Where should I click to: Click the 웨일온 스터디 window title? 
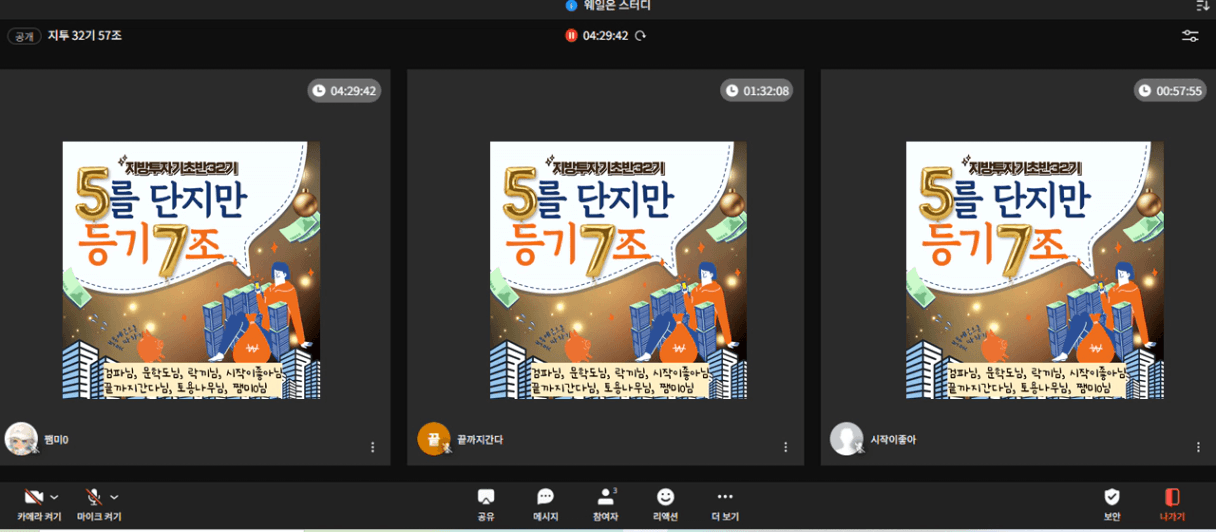click(617, 6)
